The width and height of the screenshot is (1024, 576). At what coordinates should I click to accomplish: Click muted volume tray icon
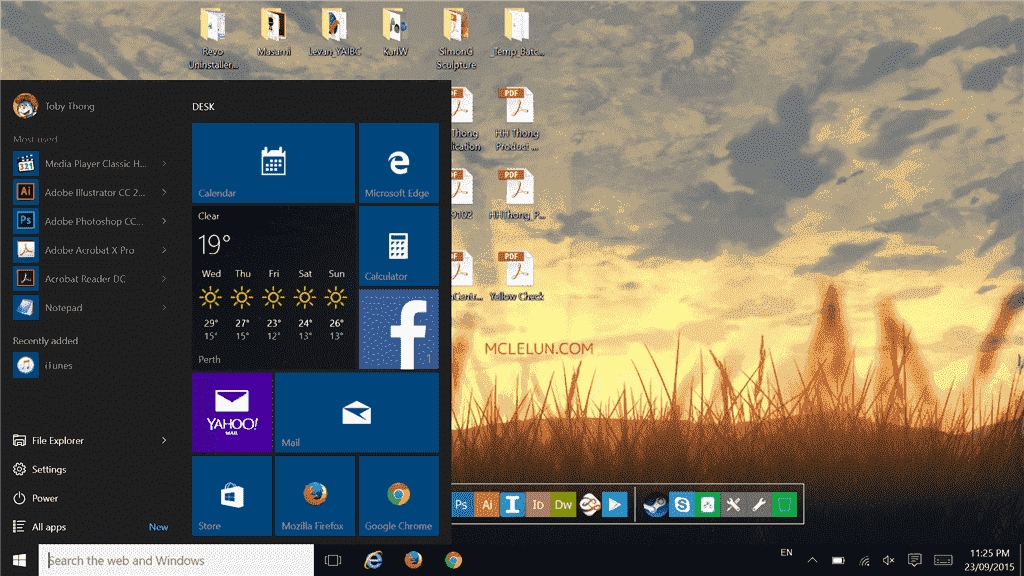(x=889, y=560)
